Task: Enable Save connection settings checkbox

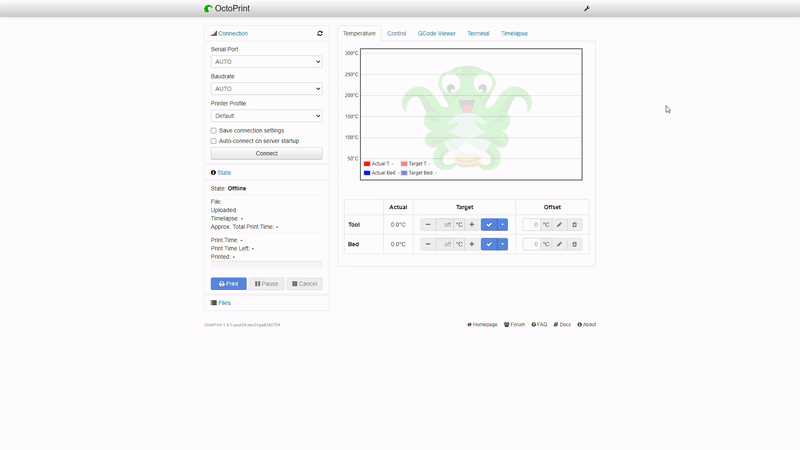Action: [x=213, y=131]
